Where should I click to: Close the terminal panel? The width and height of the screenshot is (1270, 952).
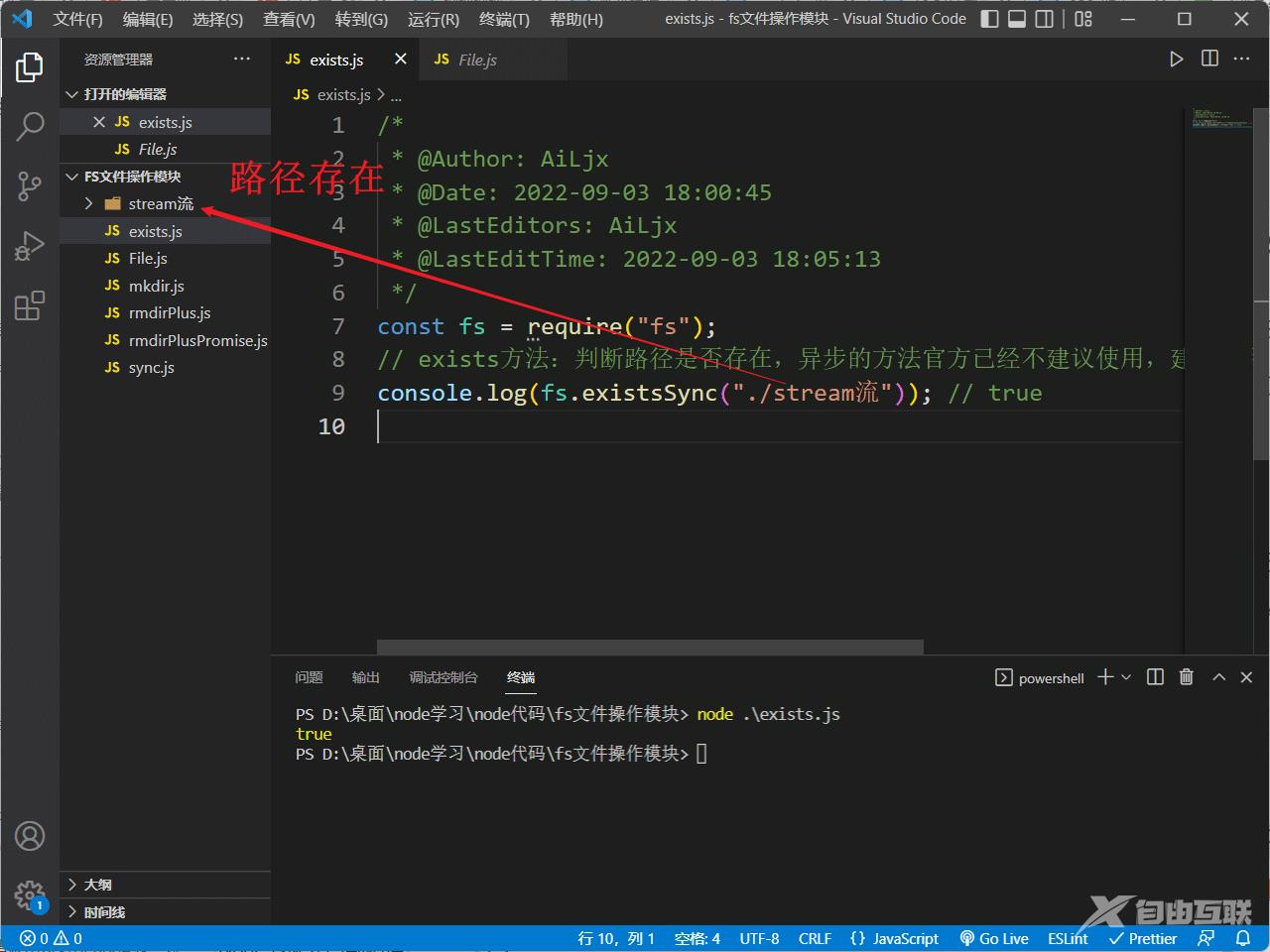pyautogui.click(x=1247, y=676)
